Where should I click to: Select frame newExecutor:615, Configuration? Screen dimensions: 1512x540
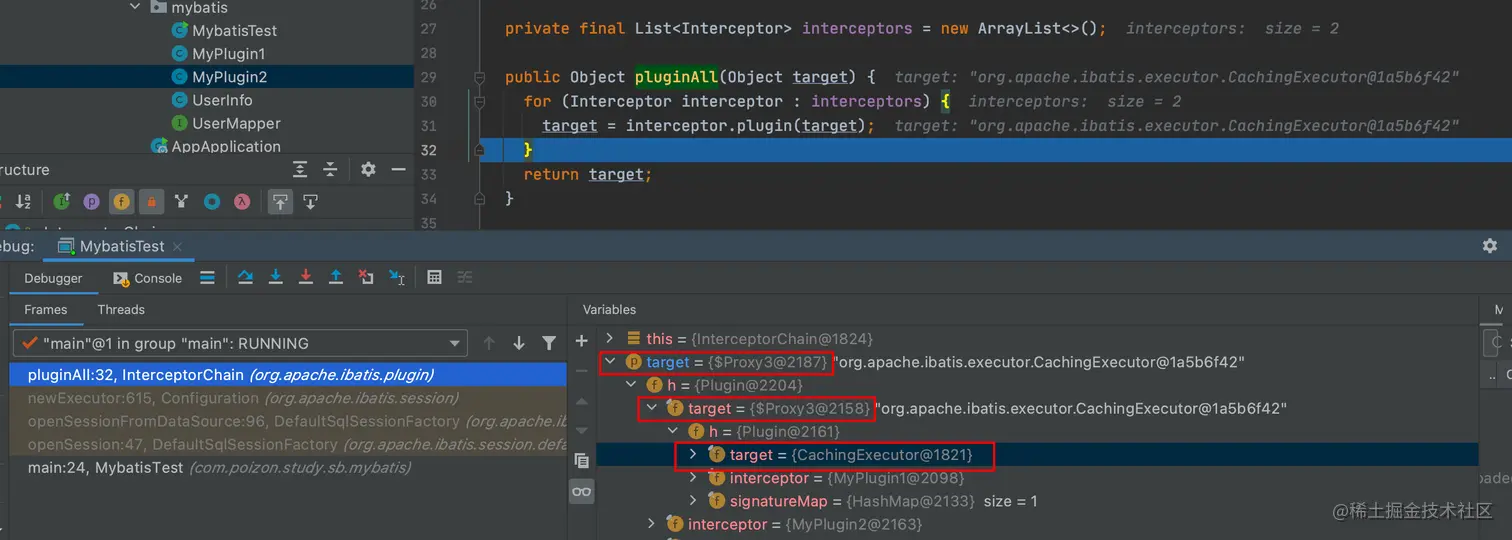click(x=288, y=398)
